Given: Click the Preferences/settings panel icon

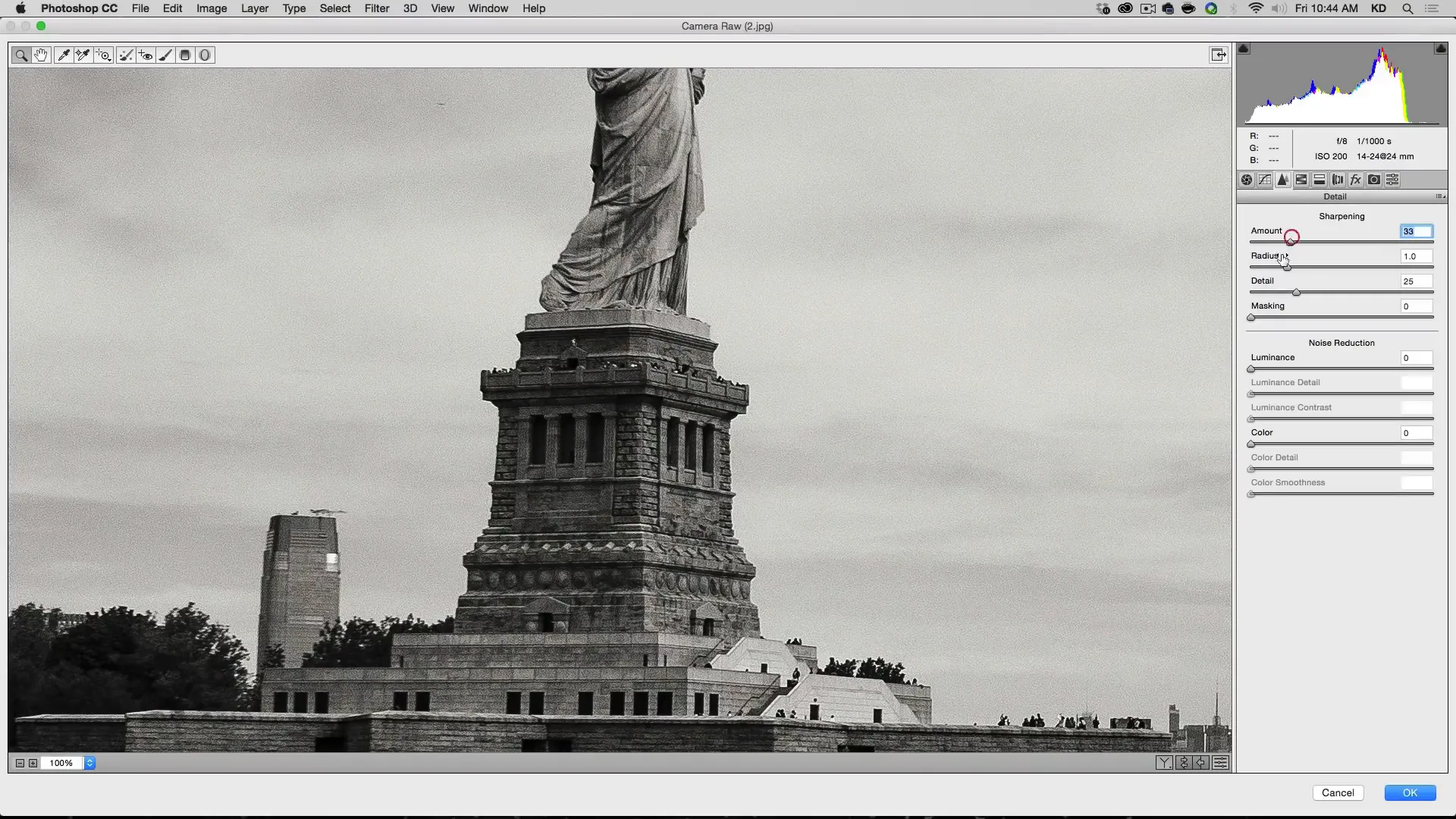Looking at the screenshot, I should click(x=1393, y=179).
